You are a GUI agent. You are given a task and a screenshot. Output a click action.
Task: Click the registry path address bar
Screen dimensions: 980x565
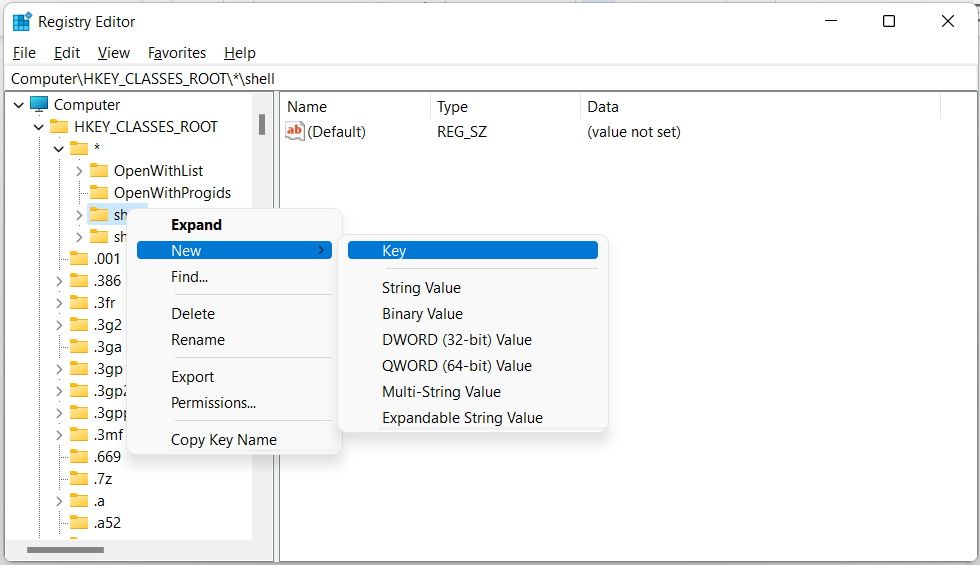[x=490, y=78]
